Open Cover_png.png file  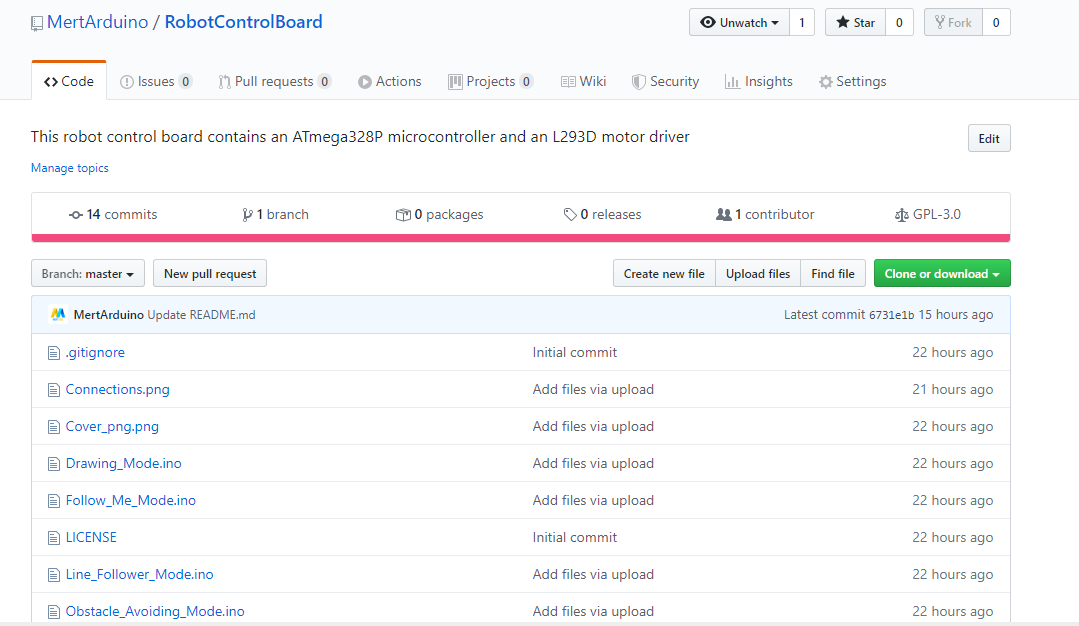point(112,427)
